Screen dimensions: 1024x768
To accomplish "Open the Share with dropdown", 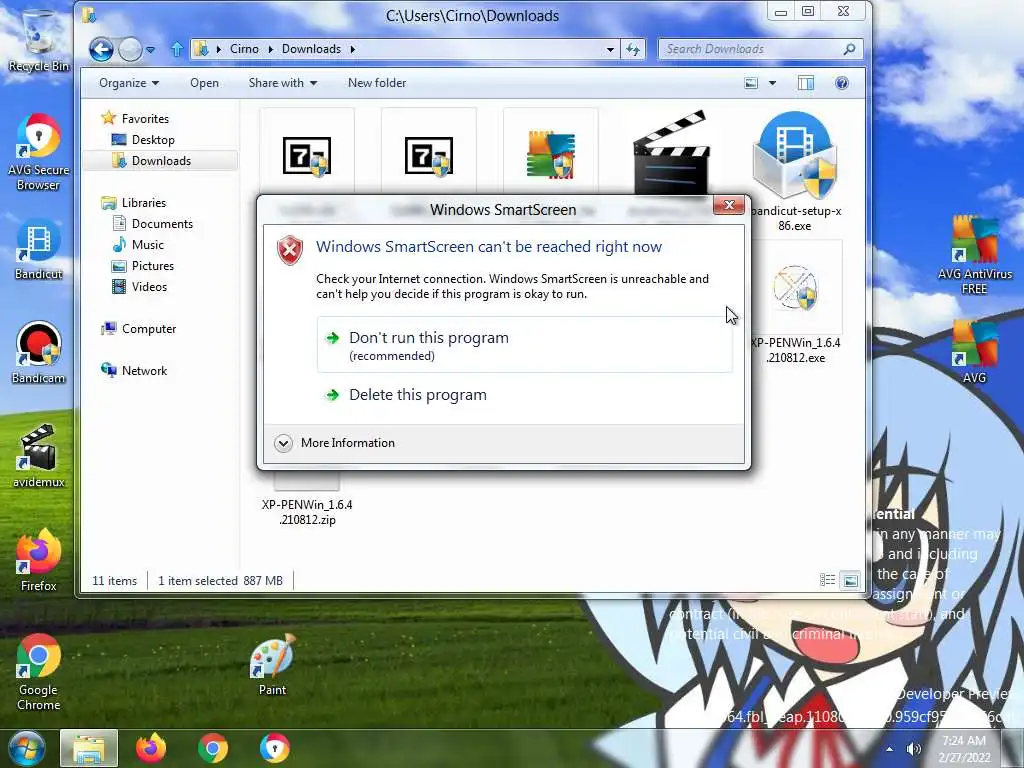I will pyautogui.click(x=283, y=83).
